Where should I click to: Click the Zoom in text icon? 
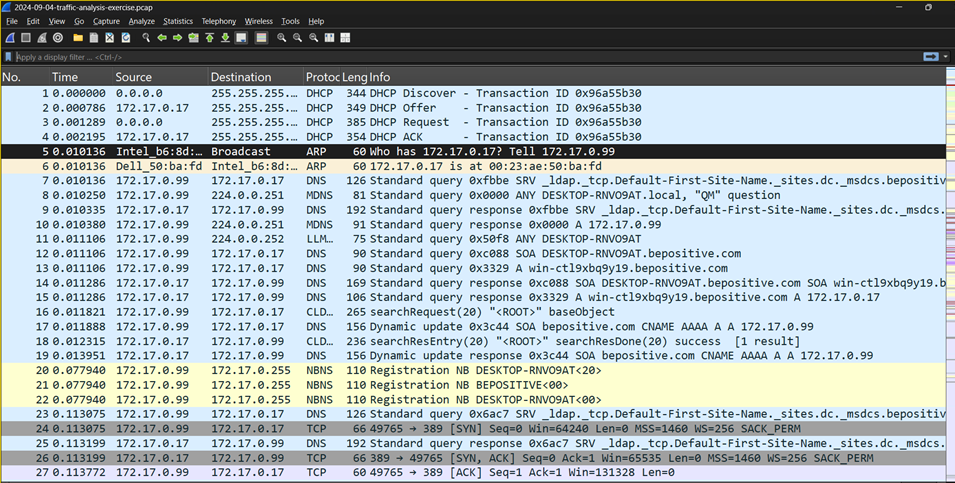(x=281, y=38)
